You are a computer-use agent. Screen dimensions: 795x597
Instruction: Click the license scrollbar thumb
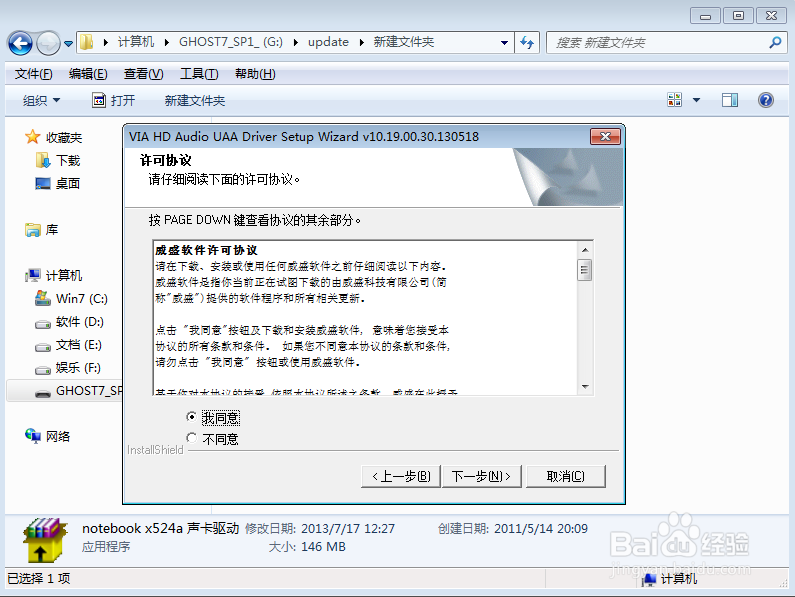pos(585,269)
